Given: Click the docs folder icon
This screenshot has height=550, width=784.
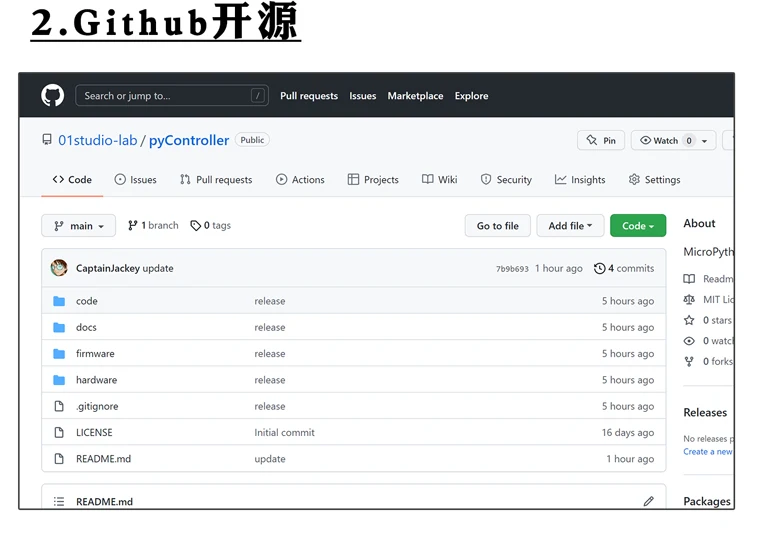Looking at the screenshot, I should pyautogui.click(x=59, y=328).
